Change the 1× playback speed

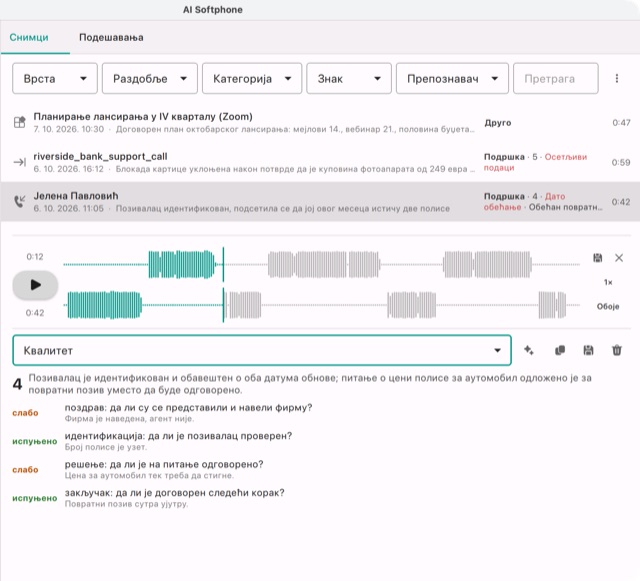608,282
